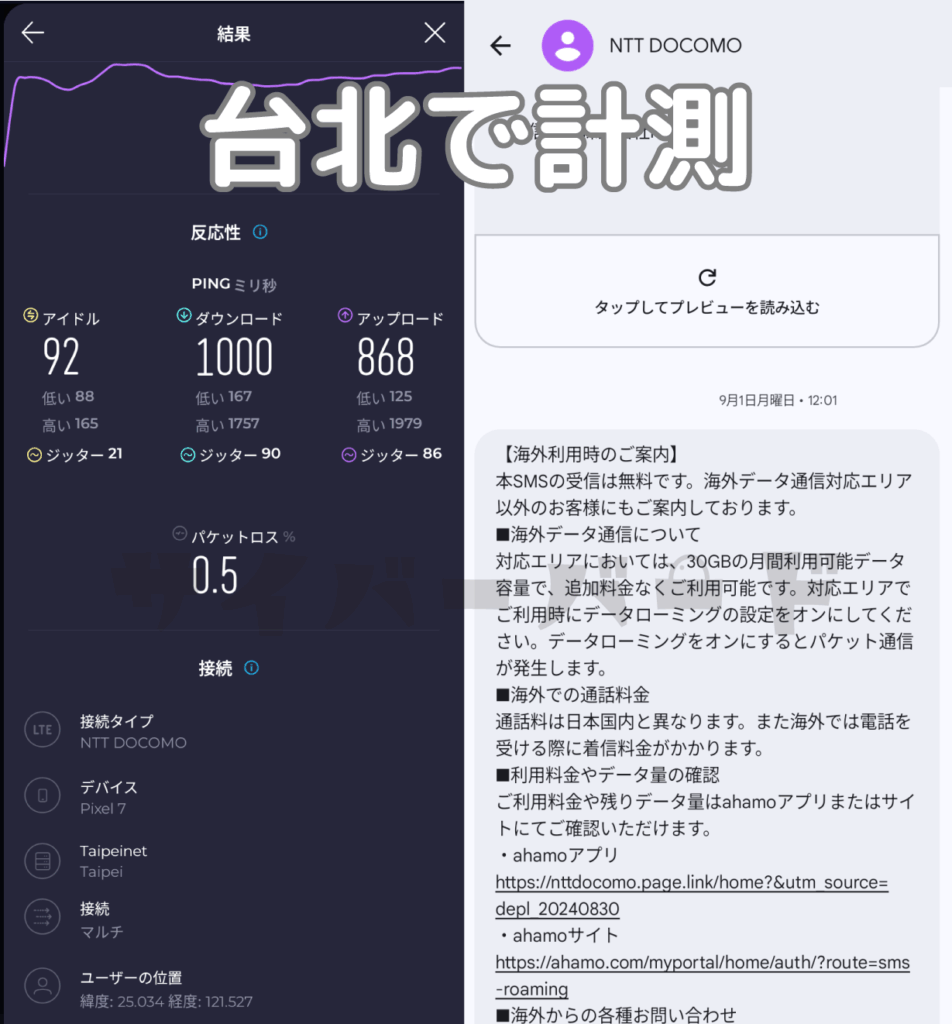
Task: Tap the ダウンロード ping icon
Action: [184, 316]
